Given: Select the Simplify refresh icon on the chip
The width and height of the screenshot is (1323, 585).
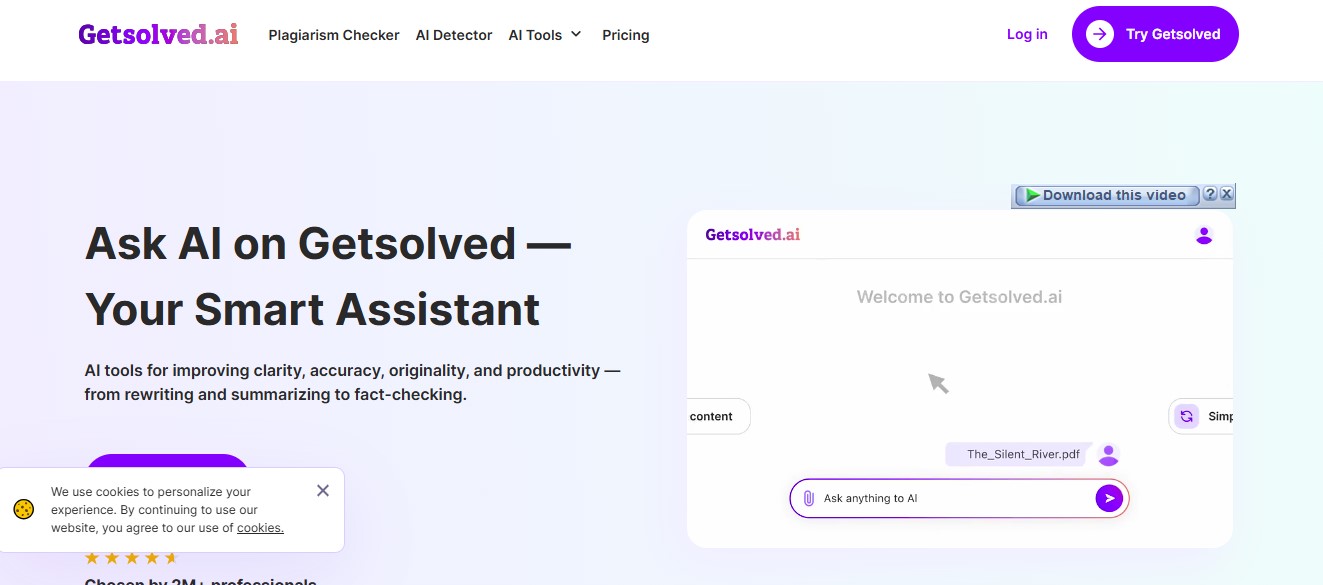Looking at the screenshot, I should pos(1187,415).
